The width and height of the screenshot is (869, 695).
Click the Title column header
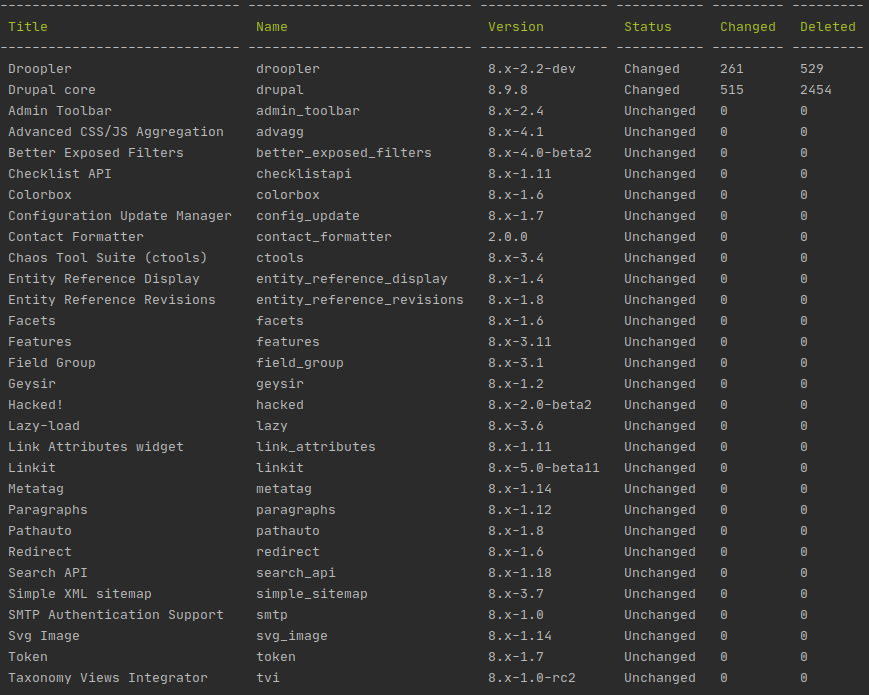(x=28, y=27)
